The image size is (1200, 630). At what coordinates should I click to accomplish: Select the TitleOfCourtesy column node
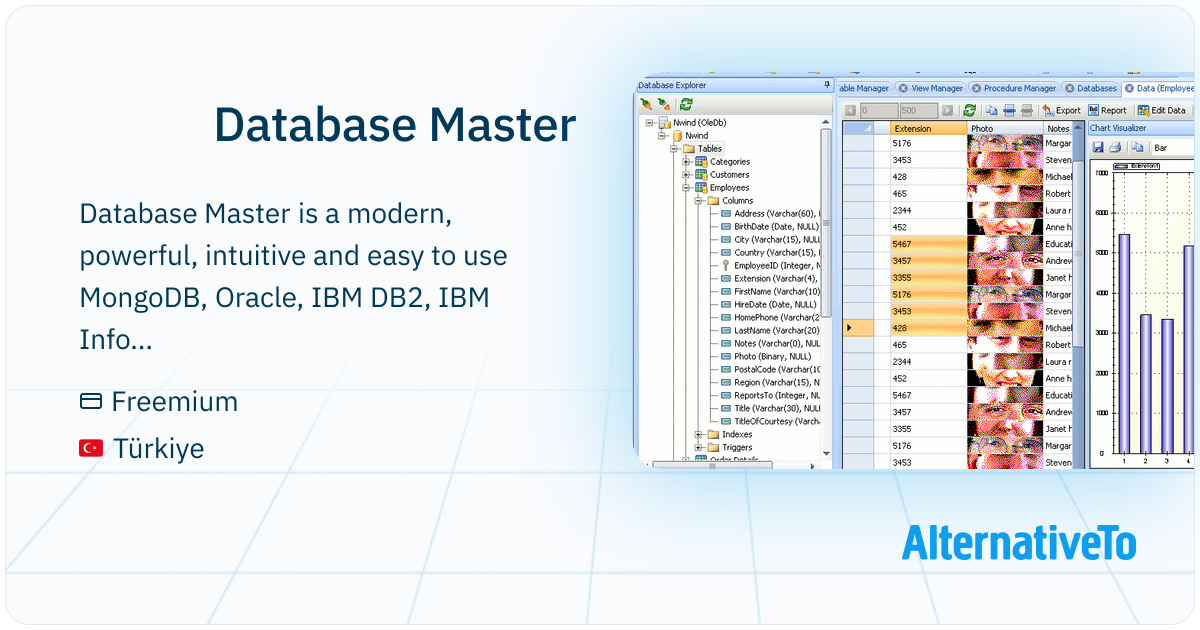[770, 421]
